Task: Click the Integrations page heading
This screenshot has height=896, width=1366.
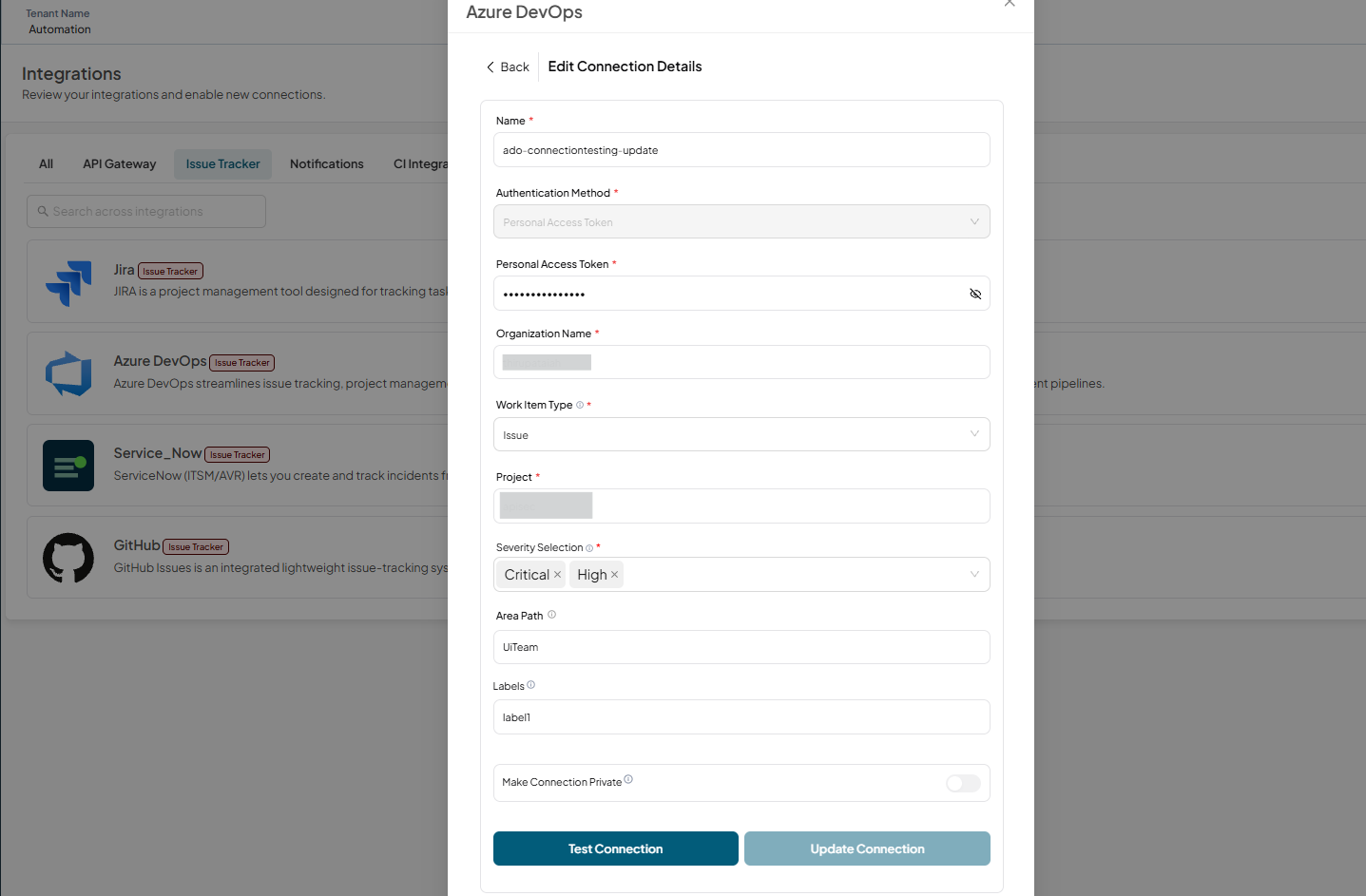Action: coord(71,73)
